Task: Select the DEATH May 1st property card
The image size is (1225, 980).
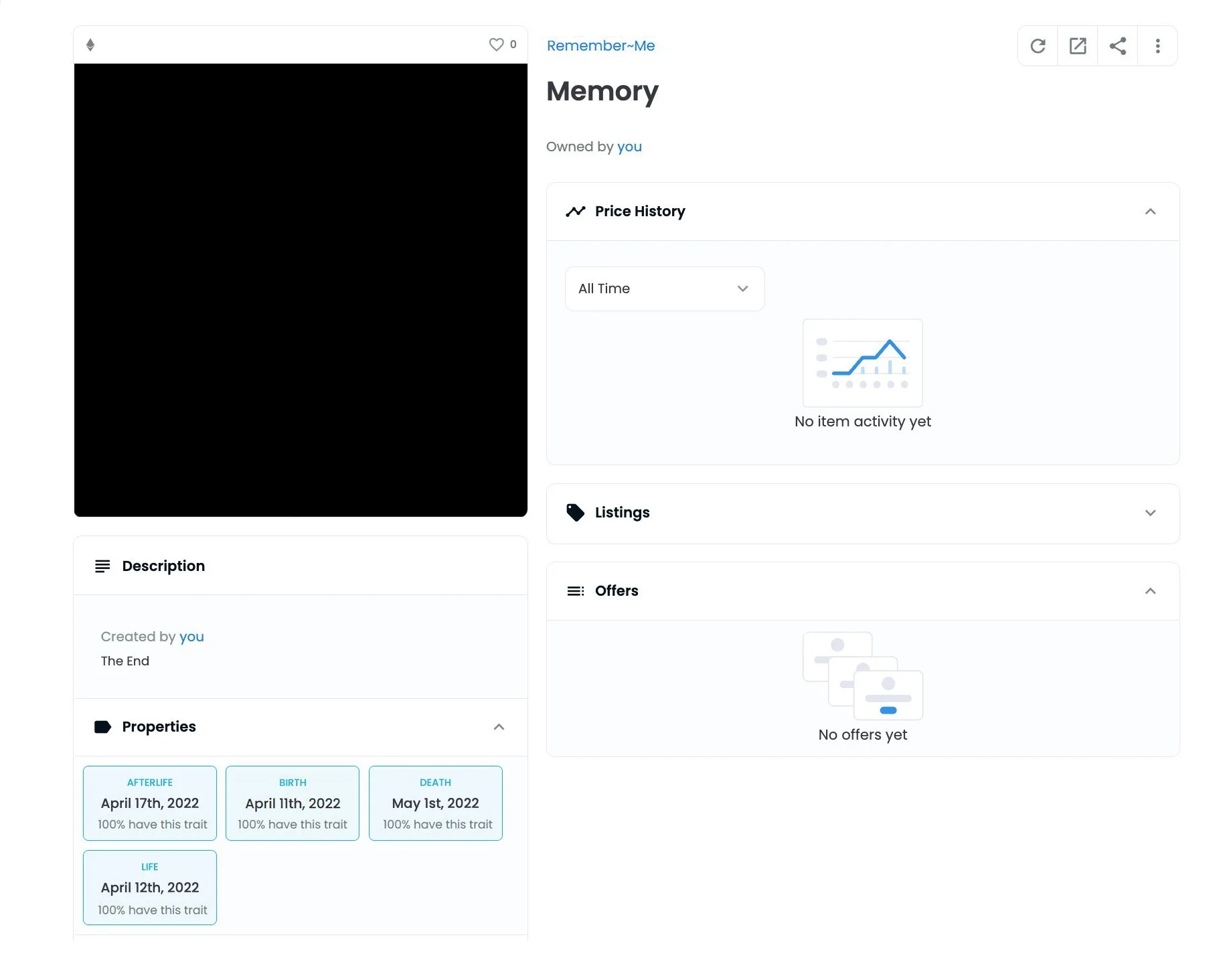Action: (x=436, y=803)
